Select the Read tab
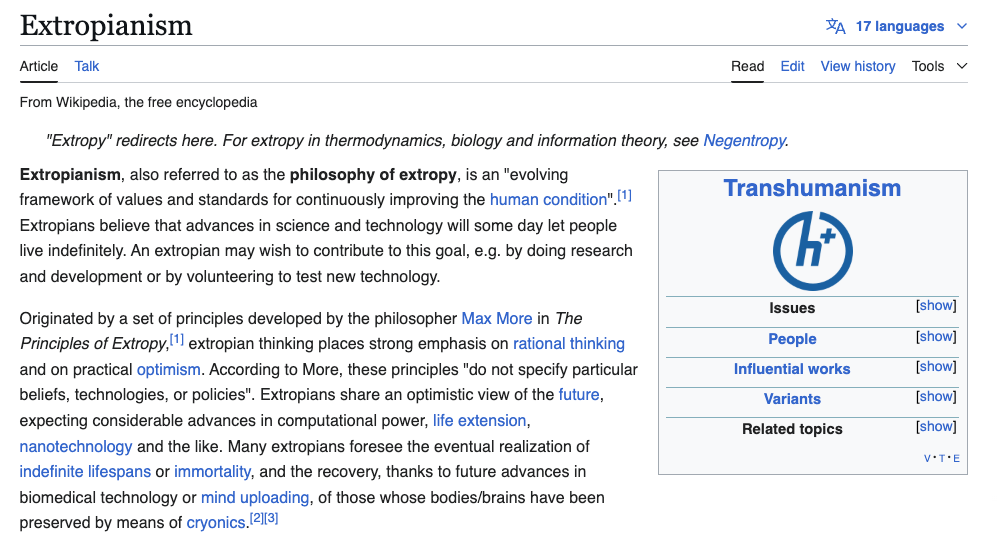Screen dimensions: 997x553 747,66
